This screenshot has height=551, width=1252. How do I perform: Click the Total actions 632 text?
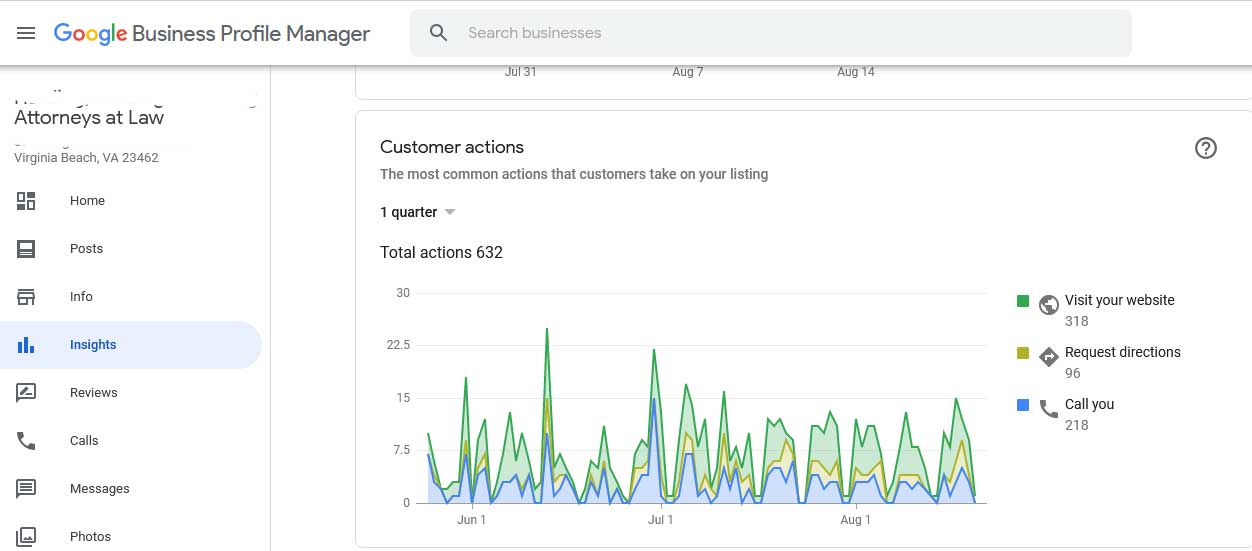[441, 252]
